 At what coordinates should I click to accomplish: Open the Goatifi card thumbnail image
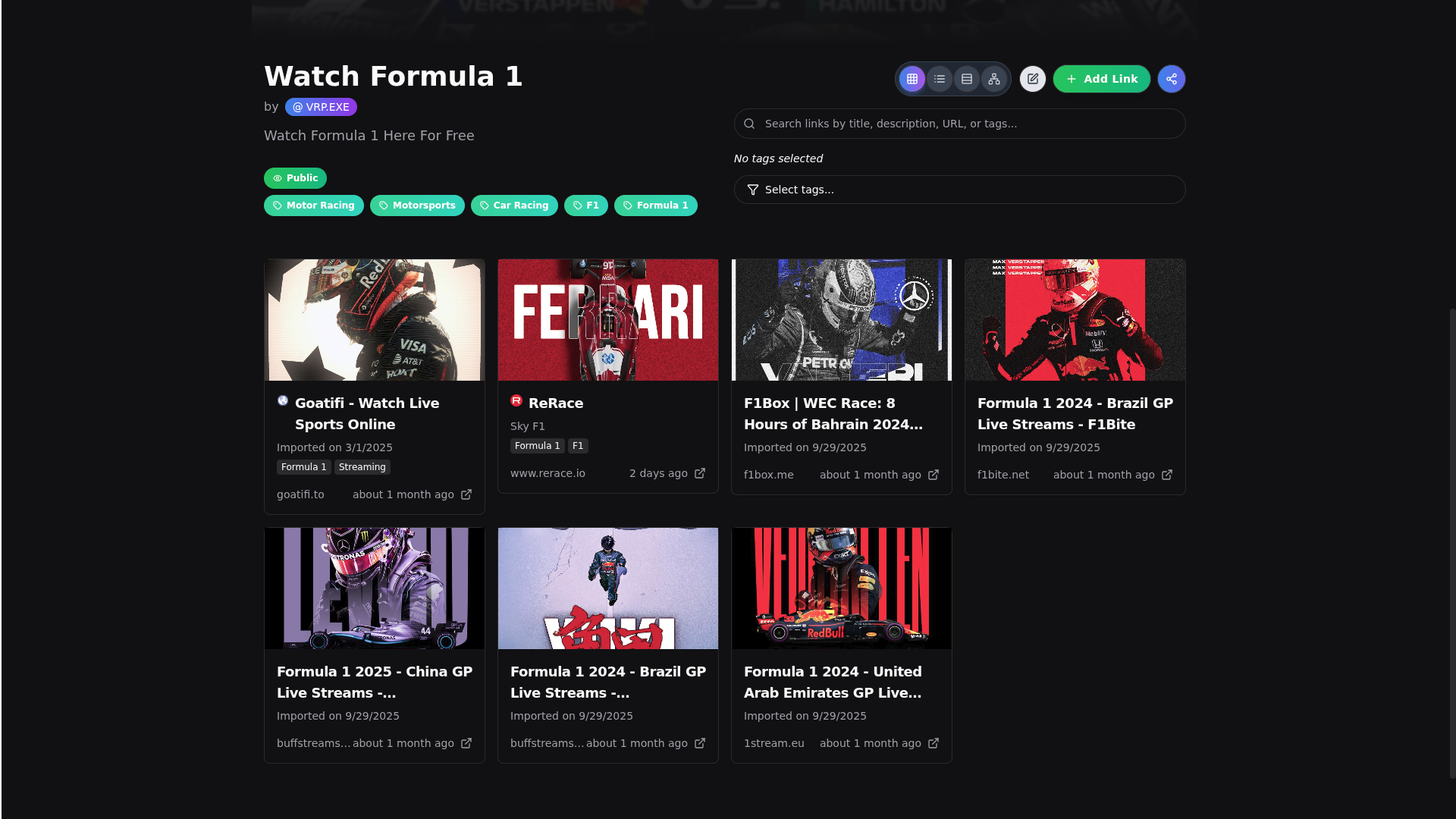coord(375,320)
